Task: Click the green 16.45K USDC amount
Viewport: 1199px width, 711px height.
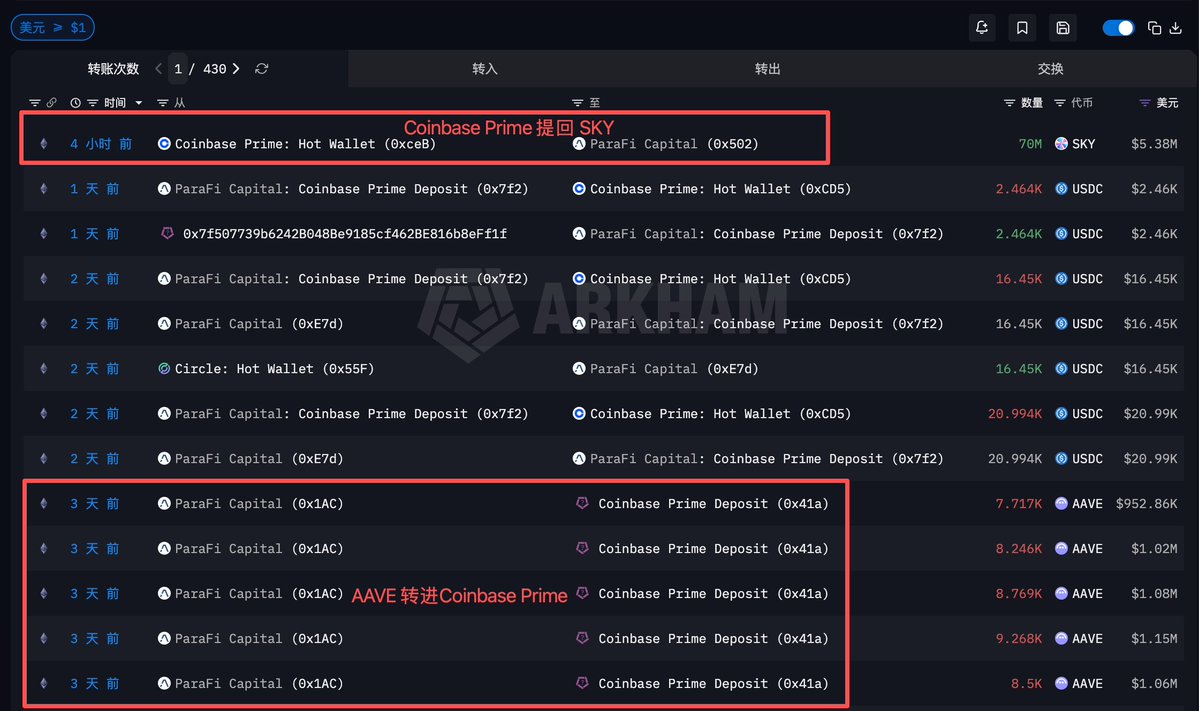Action: tap(1019, 368)
